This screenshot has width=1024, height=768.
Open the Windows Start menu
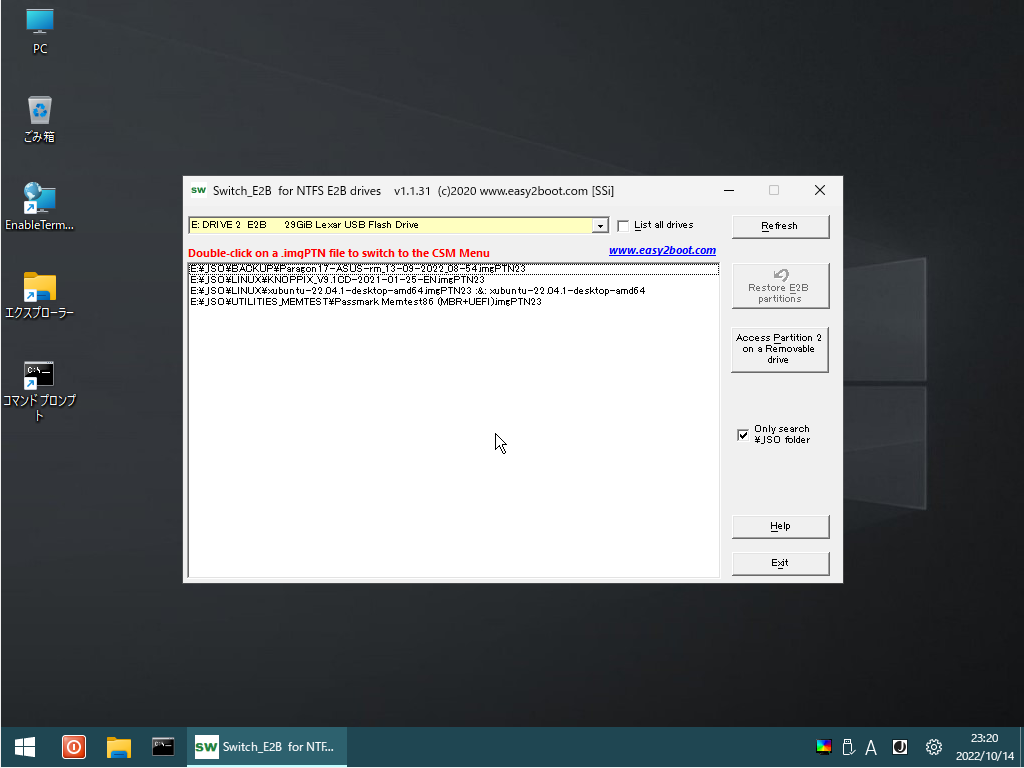click(x=25, y=746)
